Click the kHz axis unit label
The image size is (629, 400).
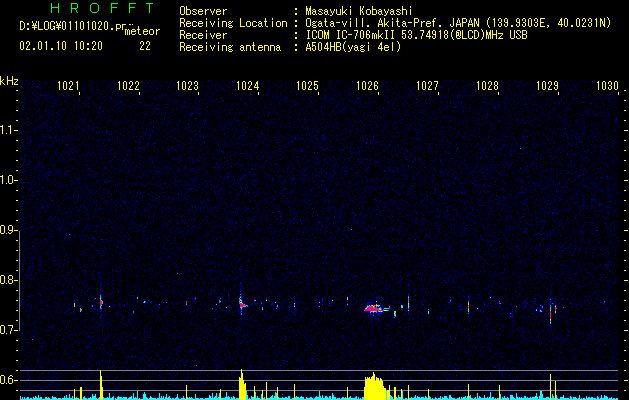coord(9,81)
